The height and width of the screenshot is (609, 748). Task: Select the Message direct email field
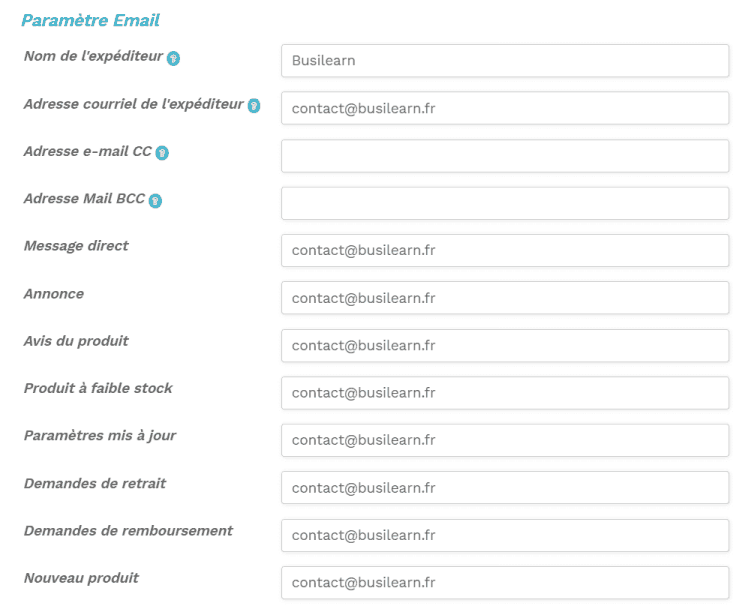click(505, 250)
